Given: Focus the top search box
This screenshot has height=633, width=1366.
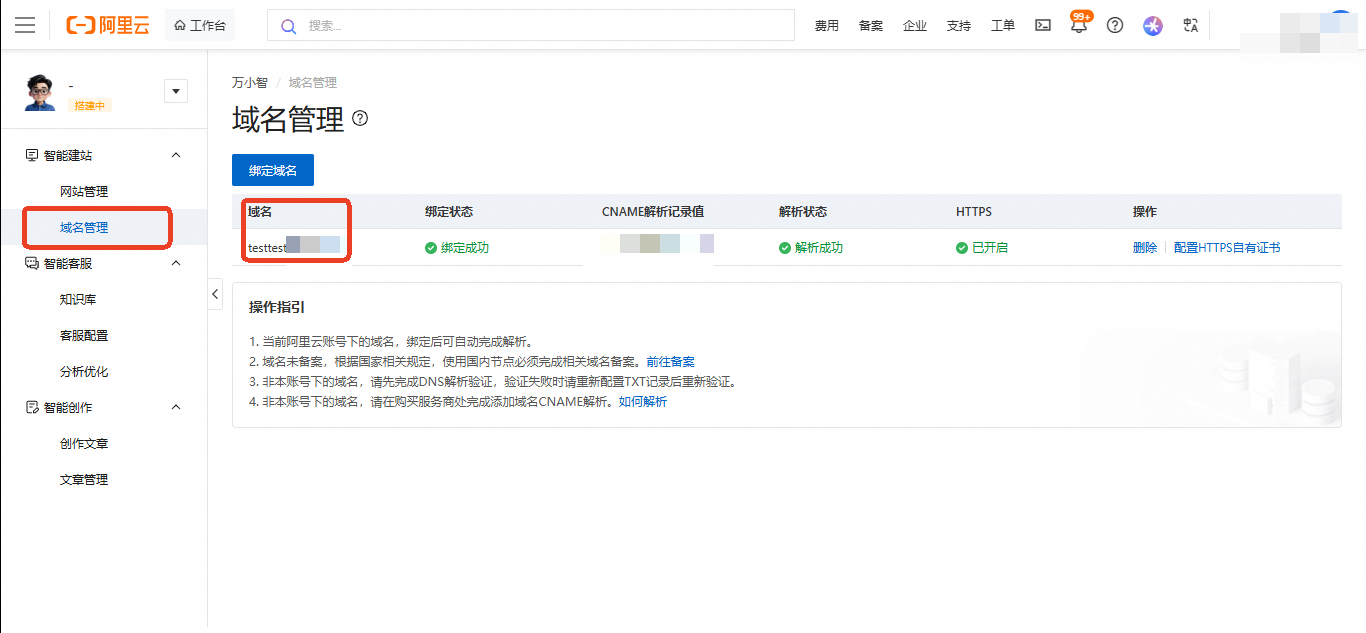Looking at the screenshot, I should [530, 25].
